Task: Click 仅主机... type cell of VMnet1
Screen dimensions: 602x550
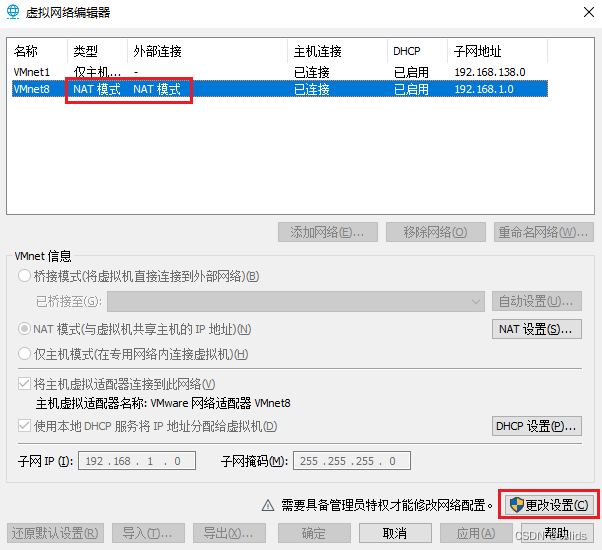Action: [x=97, y=72]
